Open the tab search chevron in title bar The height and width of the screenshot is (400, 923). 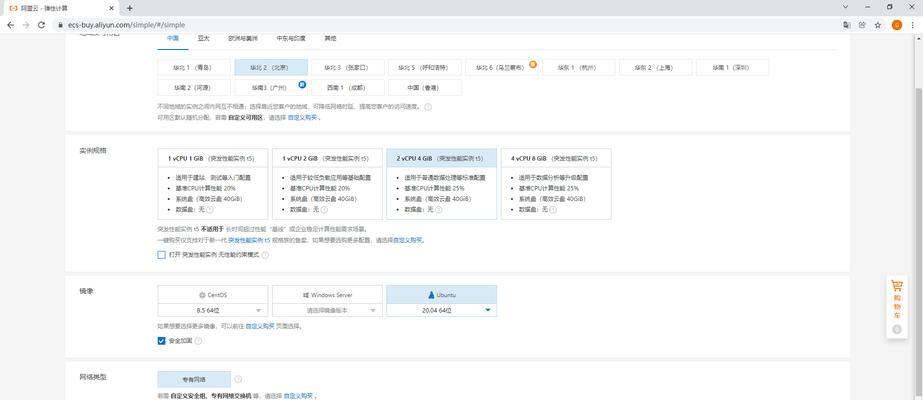click(845, 7)
